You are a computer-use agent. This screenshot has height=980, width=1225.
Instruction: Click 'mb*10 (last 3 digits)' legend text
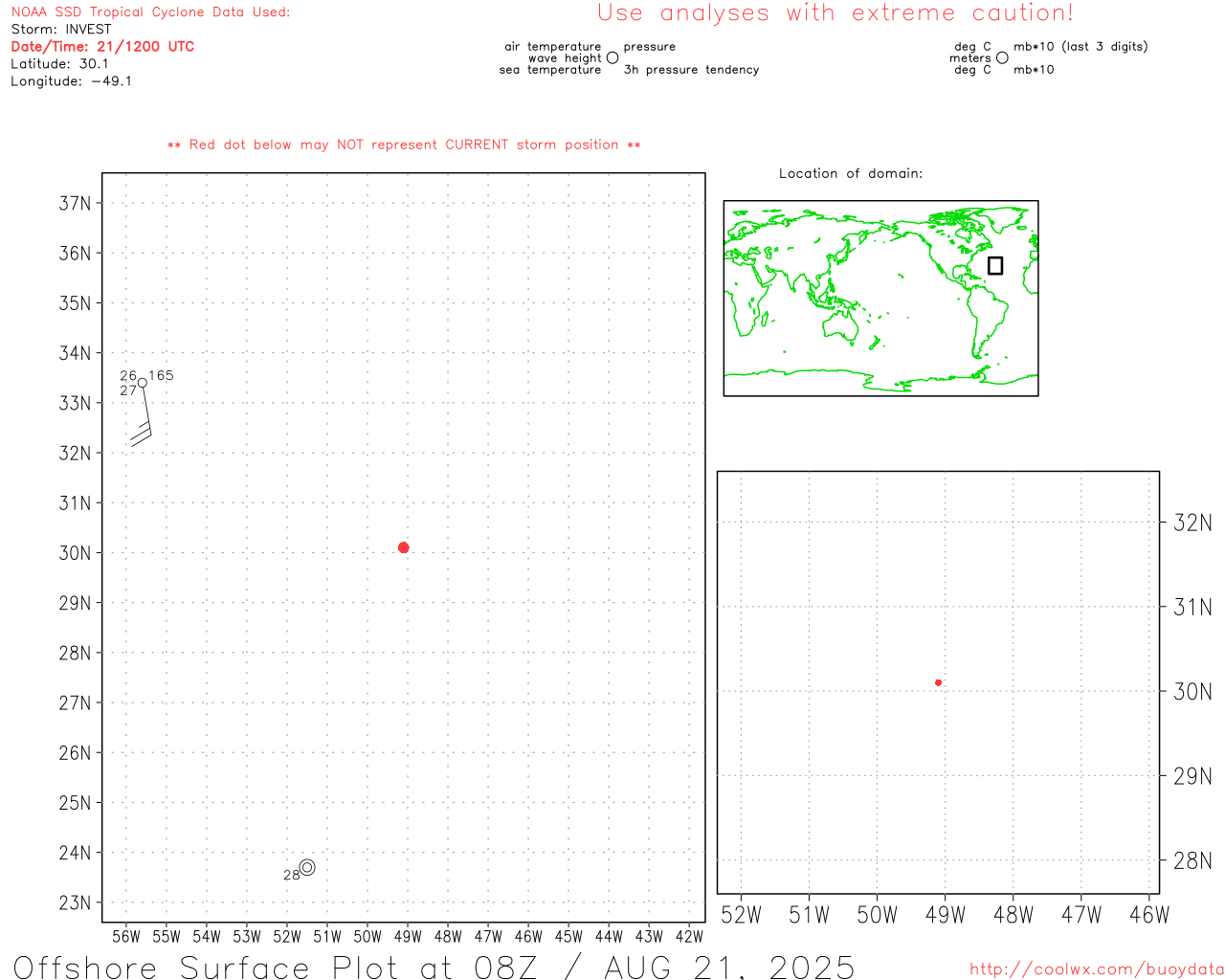[1080, 47]
